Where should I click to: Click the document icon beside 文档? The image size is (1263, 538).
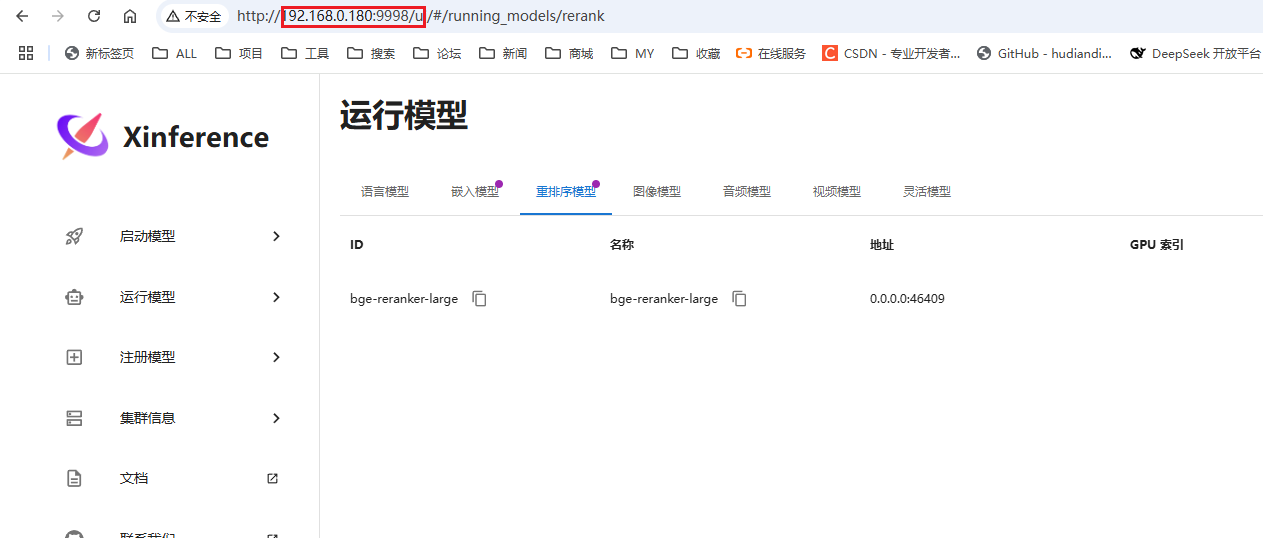pyautogui.click(x=74, y=479)
